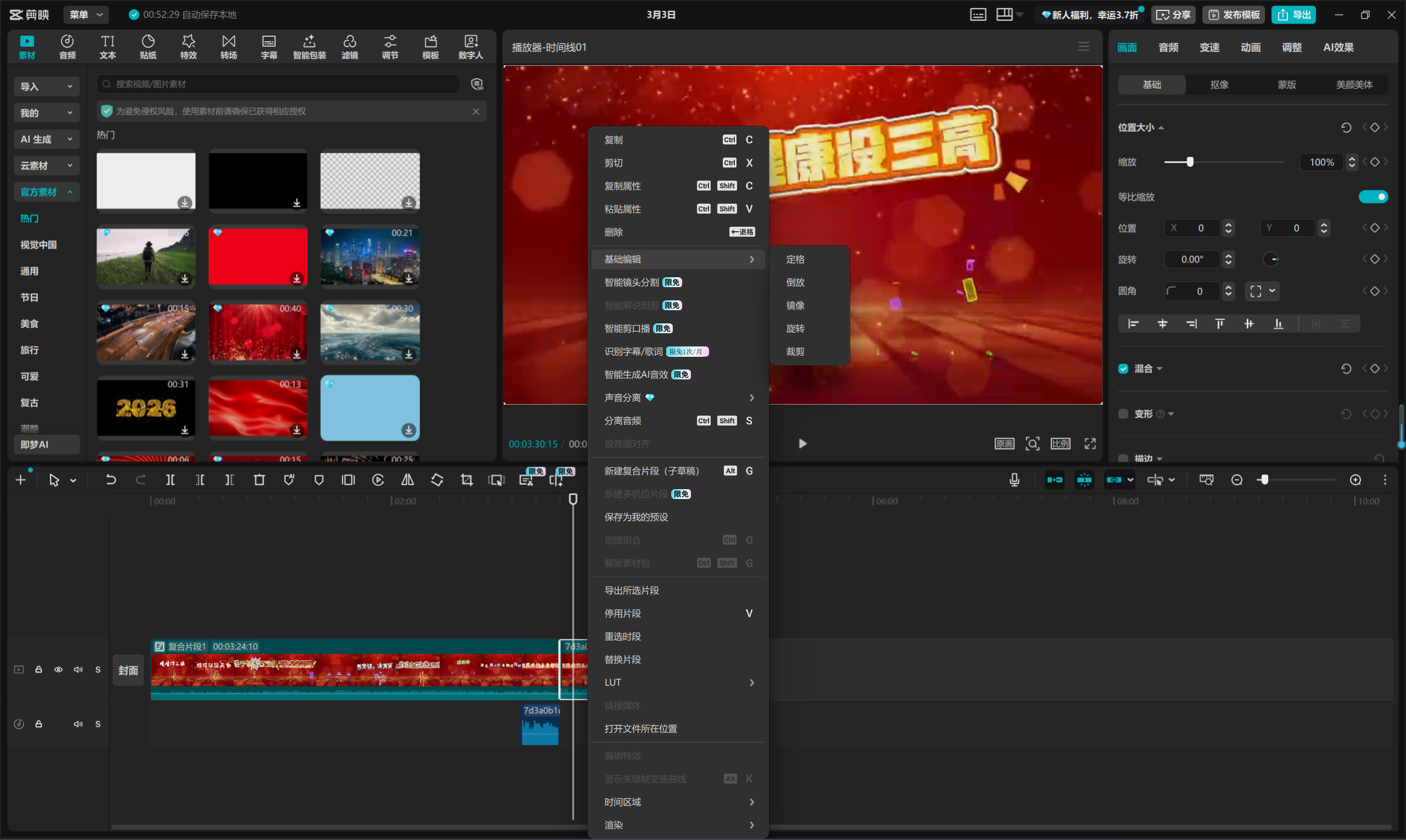Expand the 云素材 section
This screenshot has height=840, width=1406.
(47, 166)
